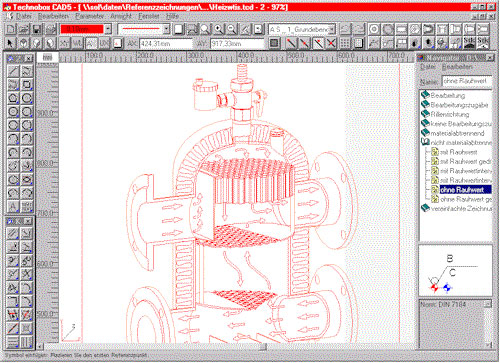Open the Fenster menu
This screenshot has width=500, height=363.
(149, 16)
